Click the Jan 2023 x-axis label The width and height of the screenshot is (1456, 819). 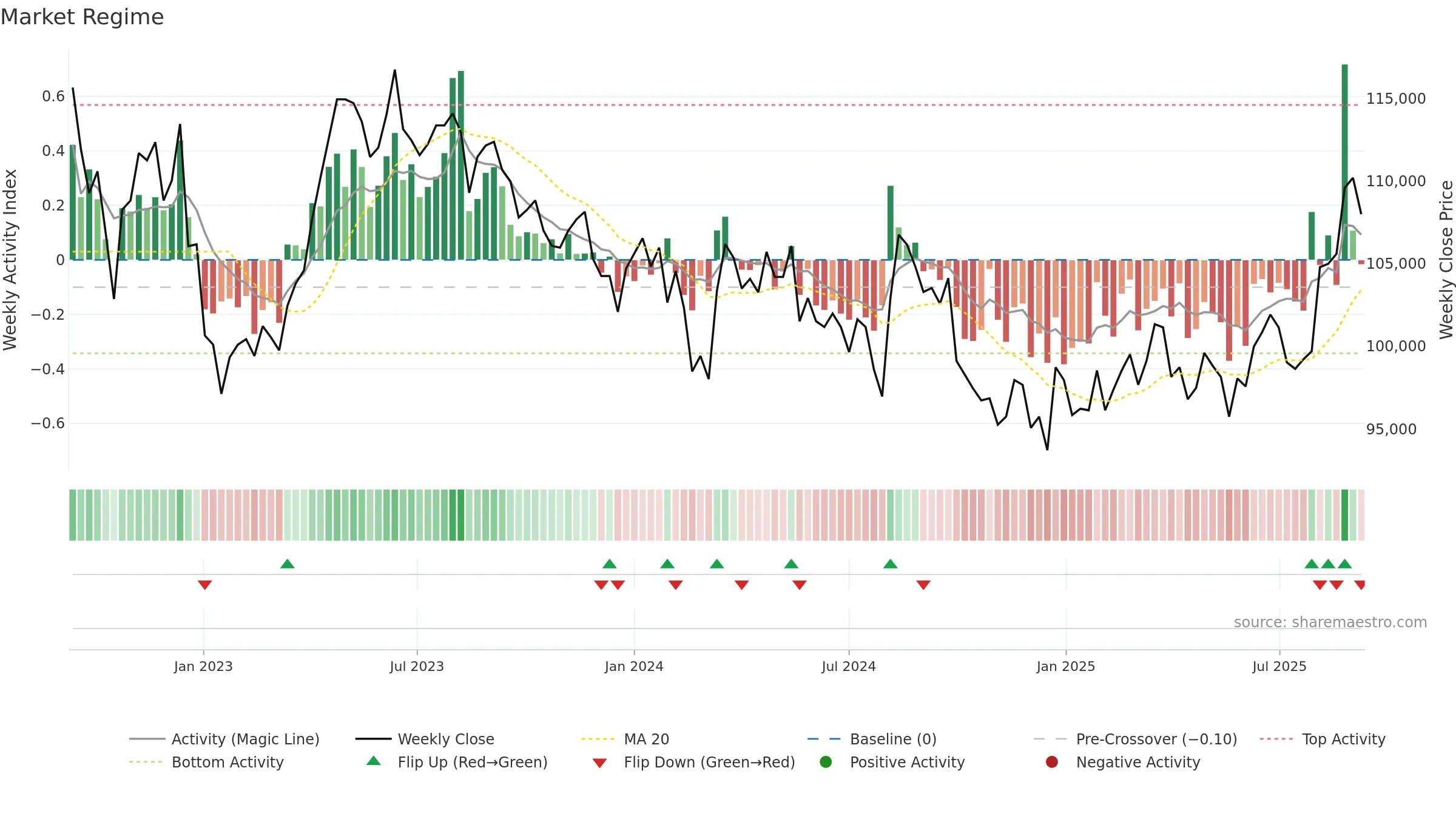pyautogui.click(x=203, y=666)
